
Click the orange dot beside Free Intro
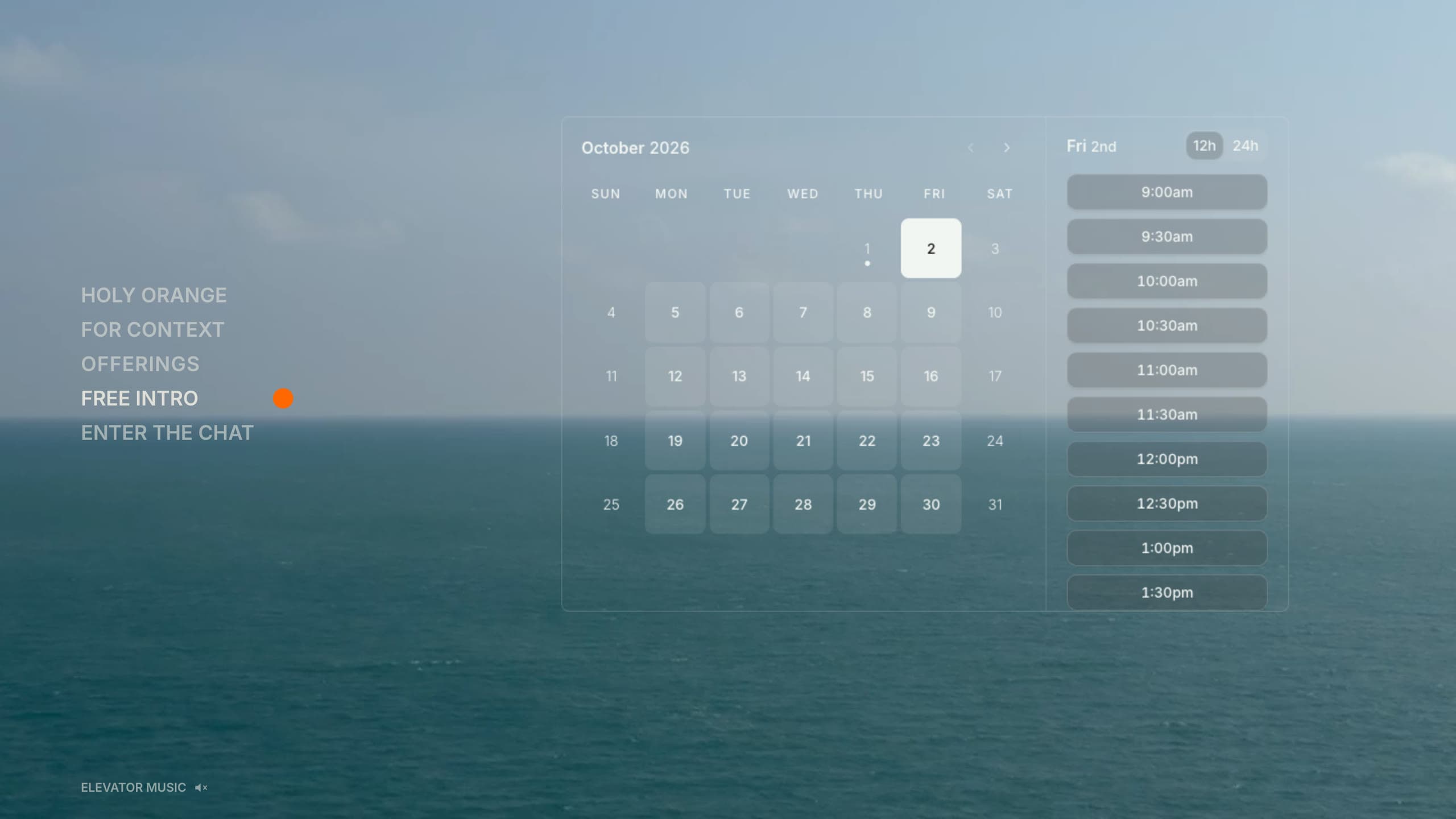(283, 399)
